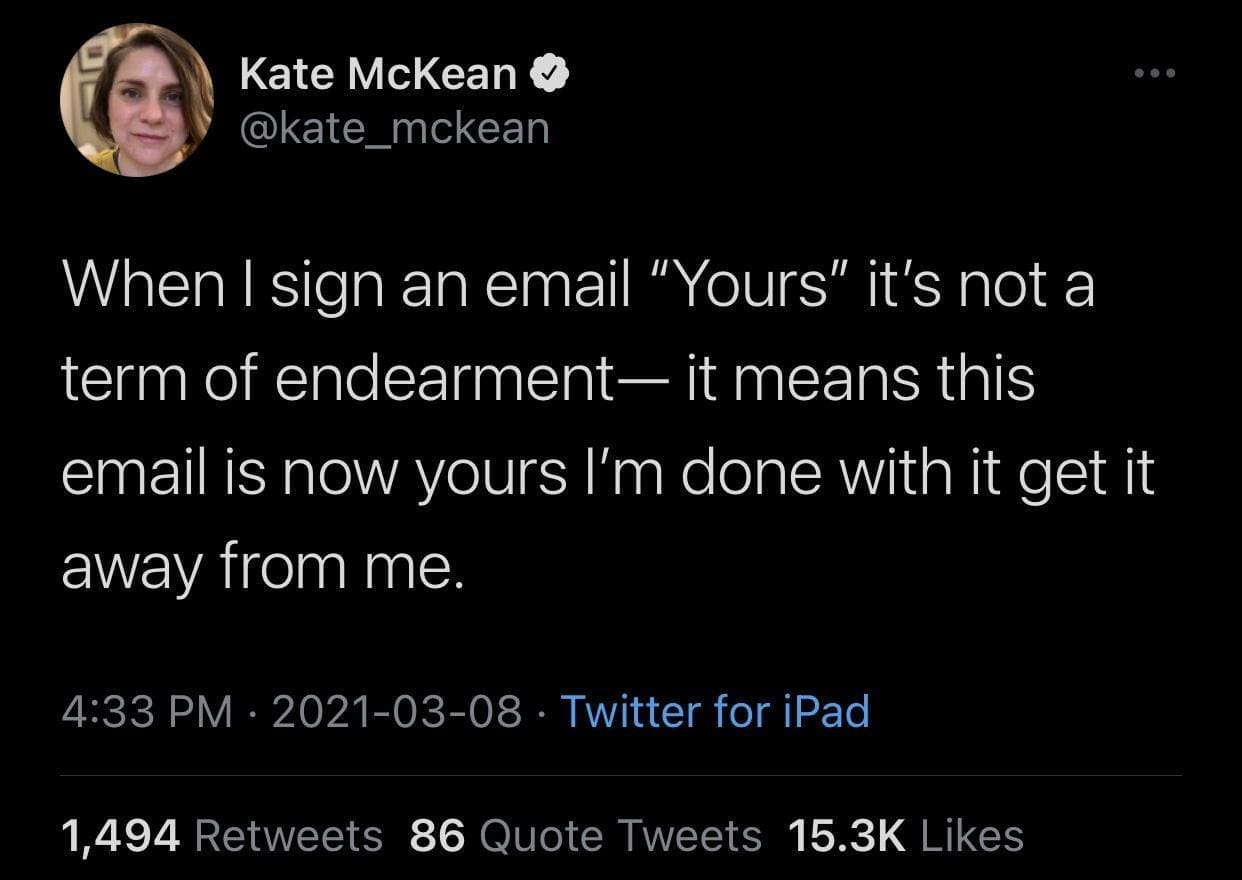Screen dimensions: 1242x880
Task: Click the 4:33 PM timestamp
Action: 146,711
